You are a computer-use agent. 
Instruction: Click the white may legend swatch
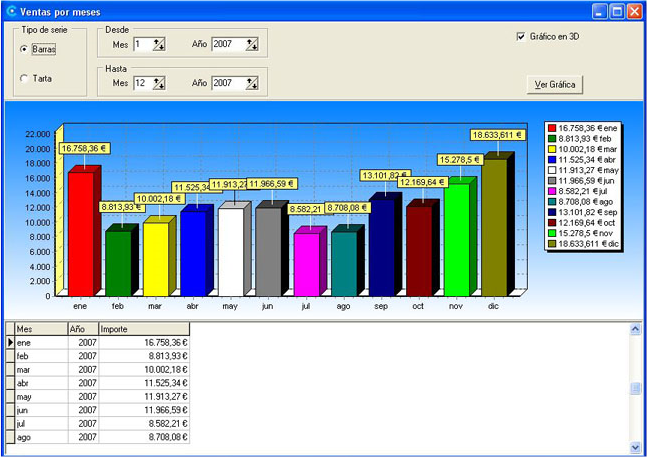[x=552, y=170]
